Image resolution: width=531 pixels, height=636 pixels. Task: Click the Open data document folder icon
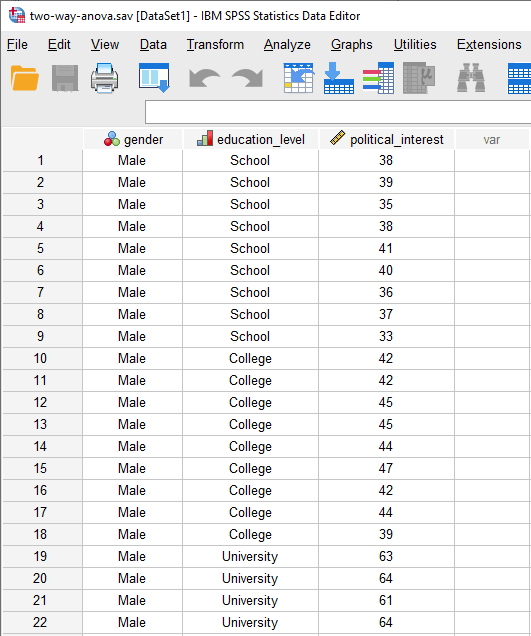[25, 78]
